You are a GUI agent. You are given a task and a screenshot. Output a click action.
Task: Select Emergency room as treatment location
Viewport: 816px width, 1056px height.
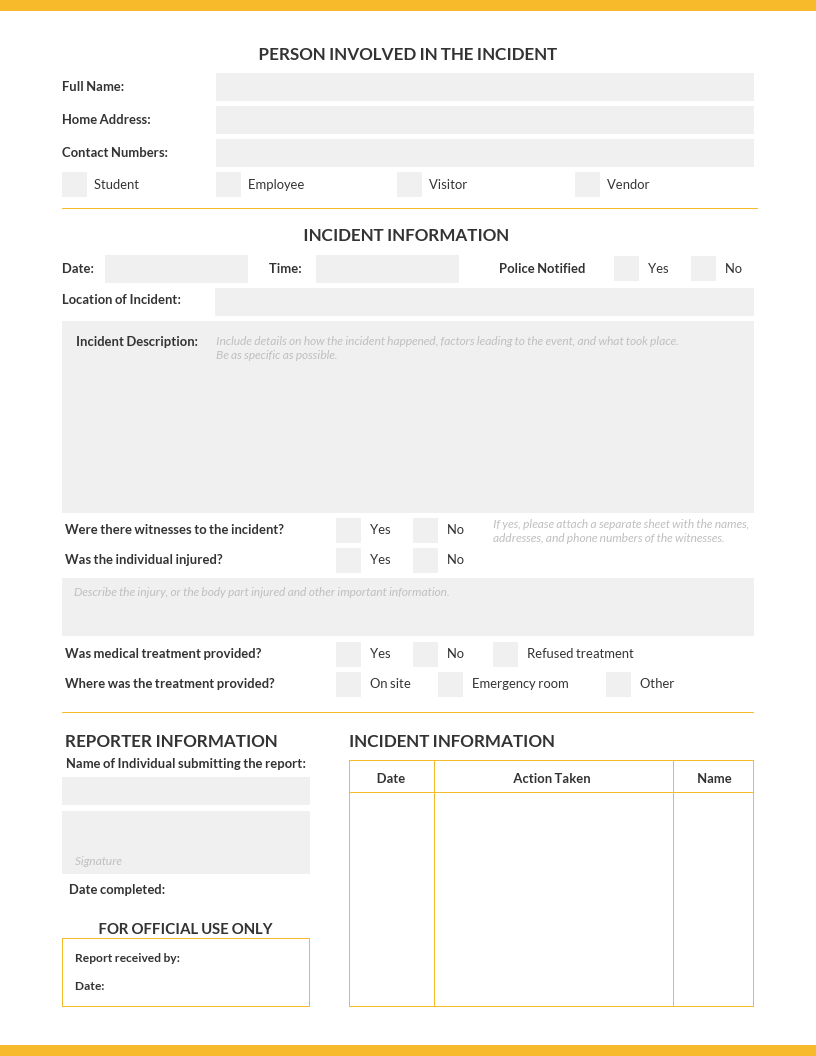(x=451, y=684)
